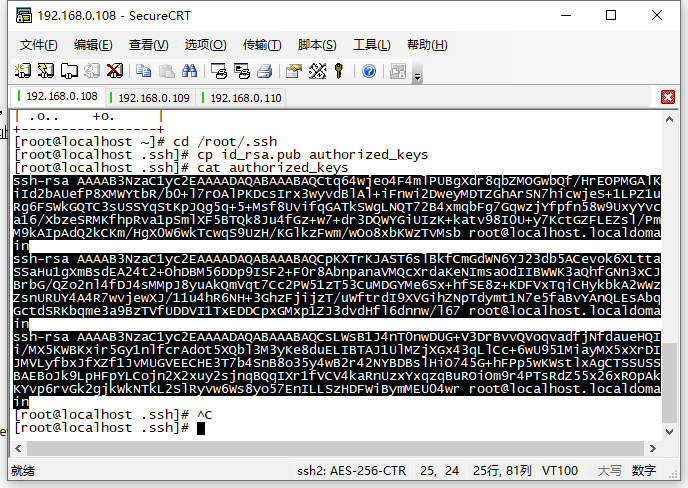Screen dimensions: 688x488
Task: Click the vertical scrollbar up arrow
Action: coord(670,119)
